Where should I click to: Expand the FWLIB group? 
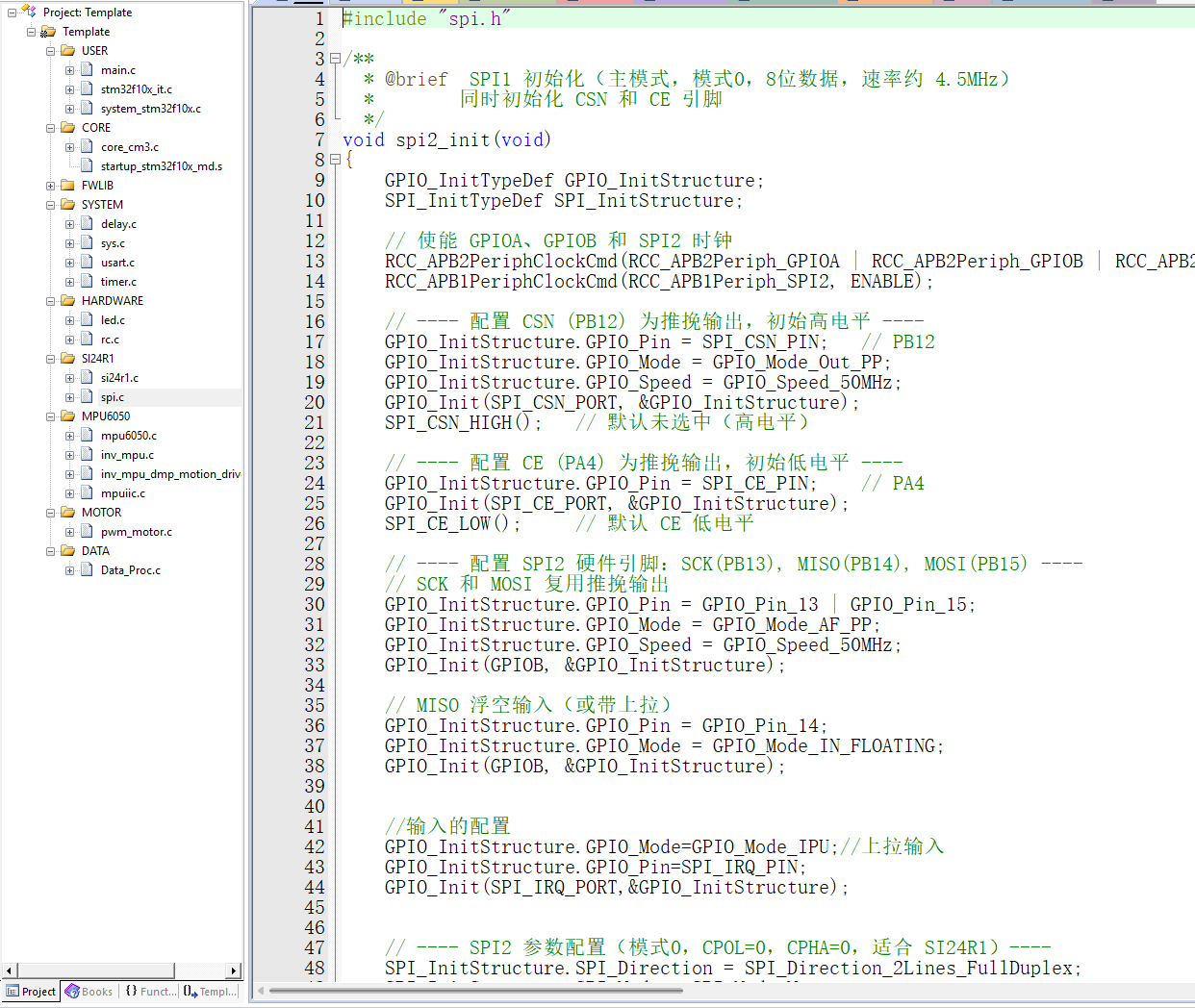click(50, 186)
